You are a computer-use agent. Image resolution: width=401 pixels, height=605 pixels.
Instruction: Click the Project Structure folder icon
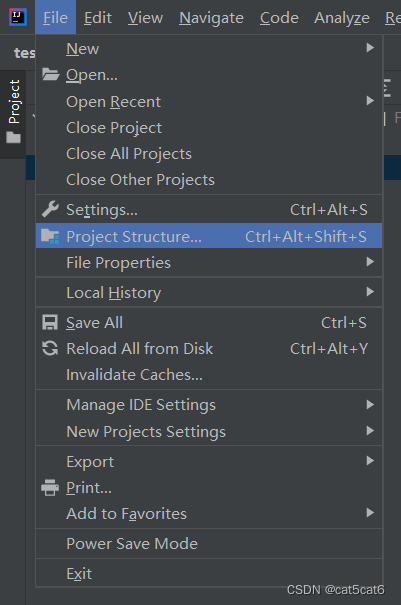(50, 236)
